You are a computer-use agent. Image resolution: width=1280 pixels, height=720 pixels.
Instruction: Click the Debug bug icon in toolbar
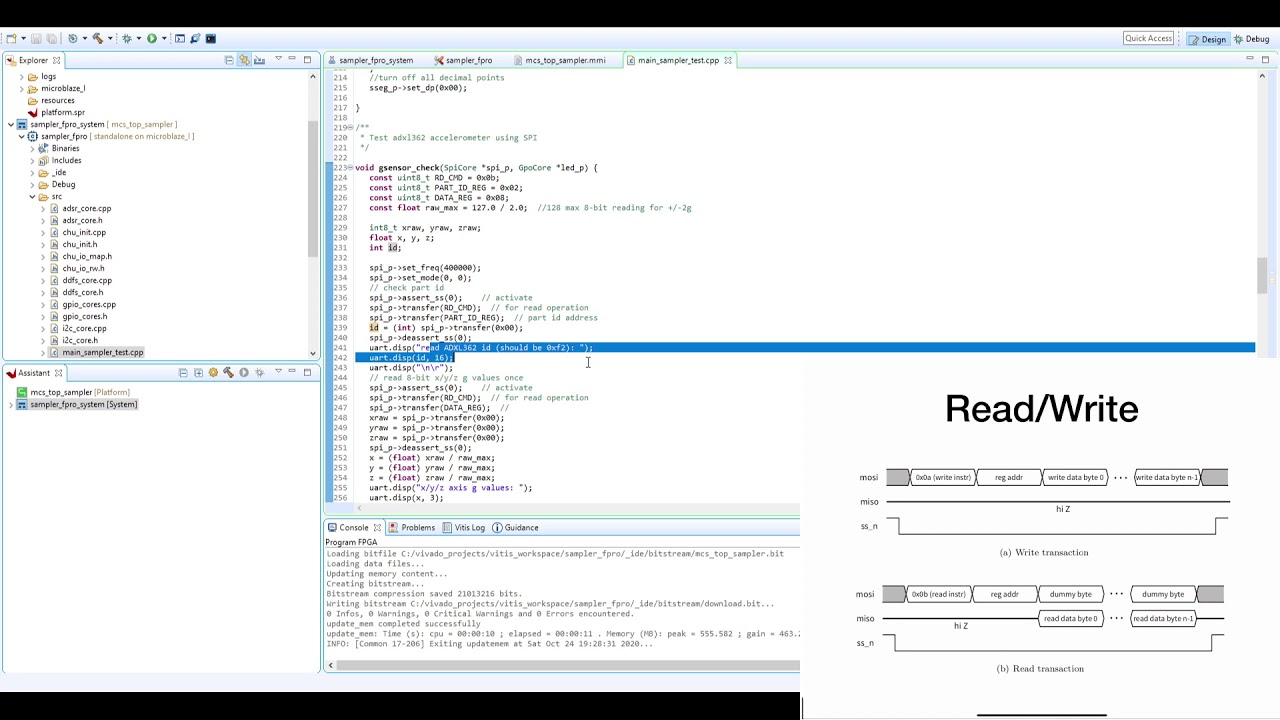click(126, 39)
